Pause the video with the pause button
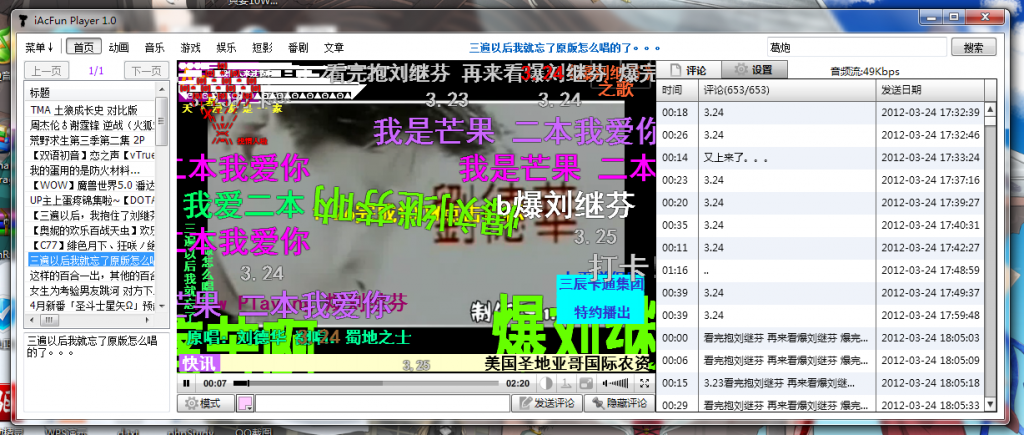The image size is (1024, 435). (x=186, y=383)
